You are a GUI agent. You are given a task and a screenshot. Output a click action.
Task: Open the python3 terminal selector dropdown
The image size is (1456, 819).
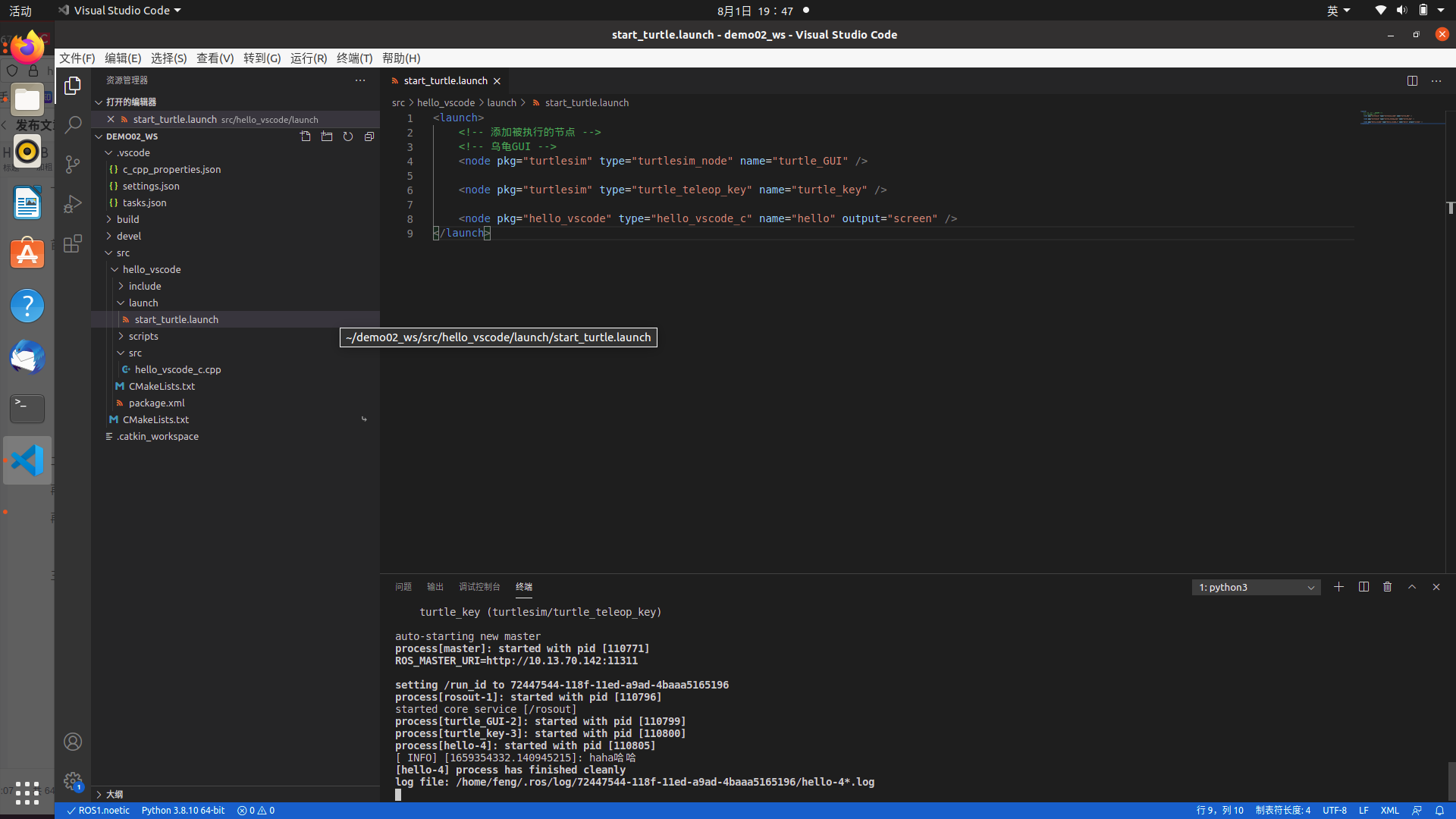[x=1256, y=587]
